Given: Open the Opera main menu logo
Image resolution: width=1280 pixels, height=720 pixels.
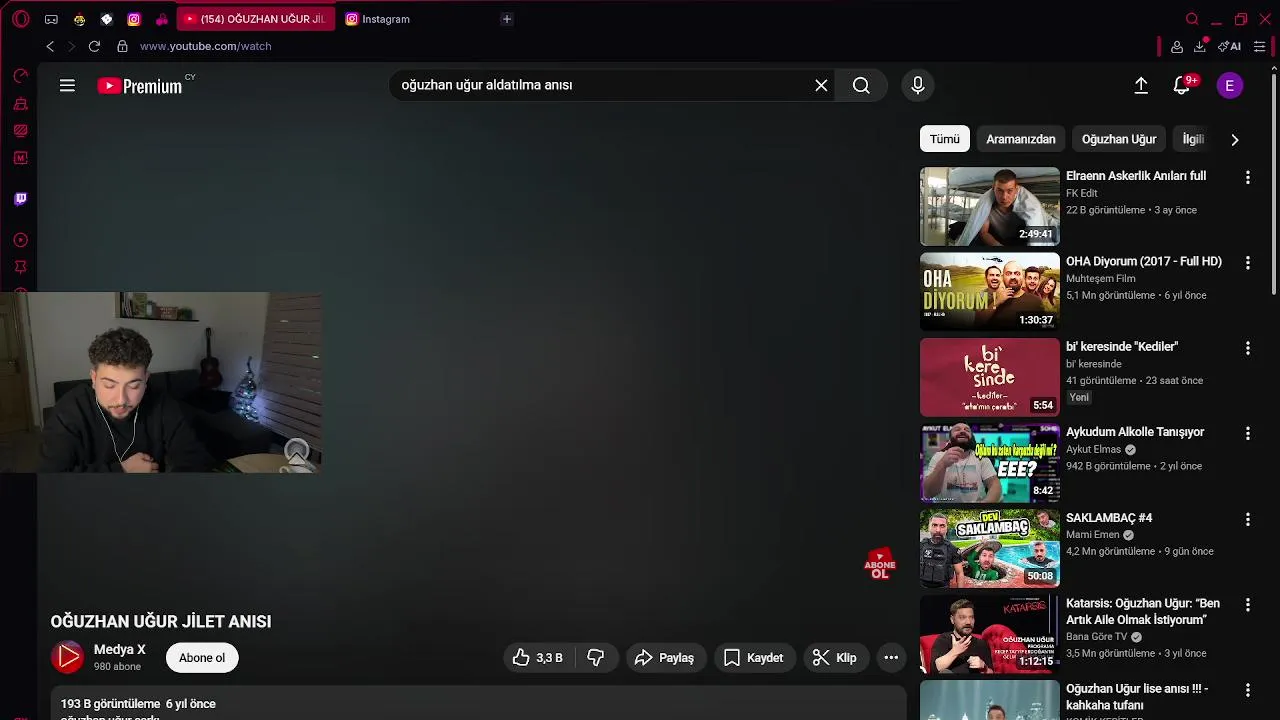Looking at the screenshot, I should 21,19.
